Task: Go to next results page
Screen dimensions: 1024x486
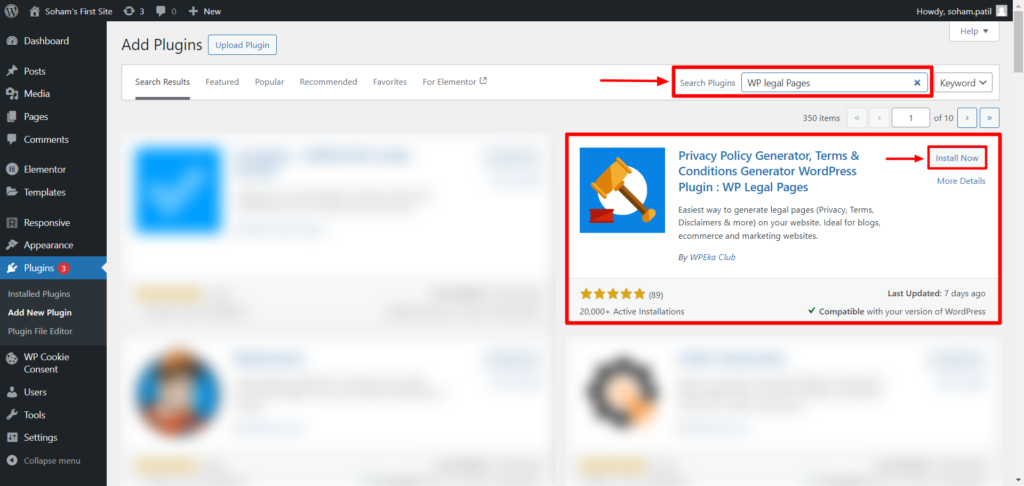Action: coord(967,118)
